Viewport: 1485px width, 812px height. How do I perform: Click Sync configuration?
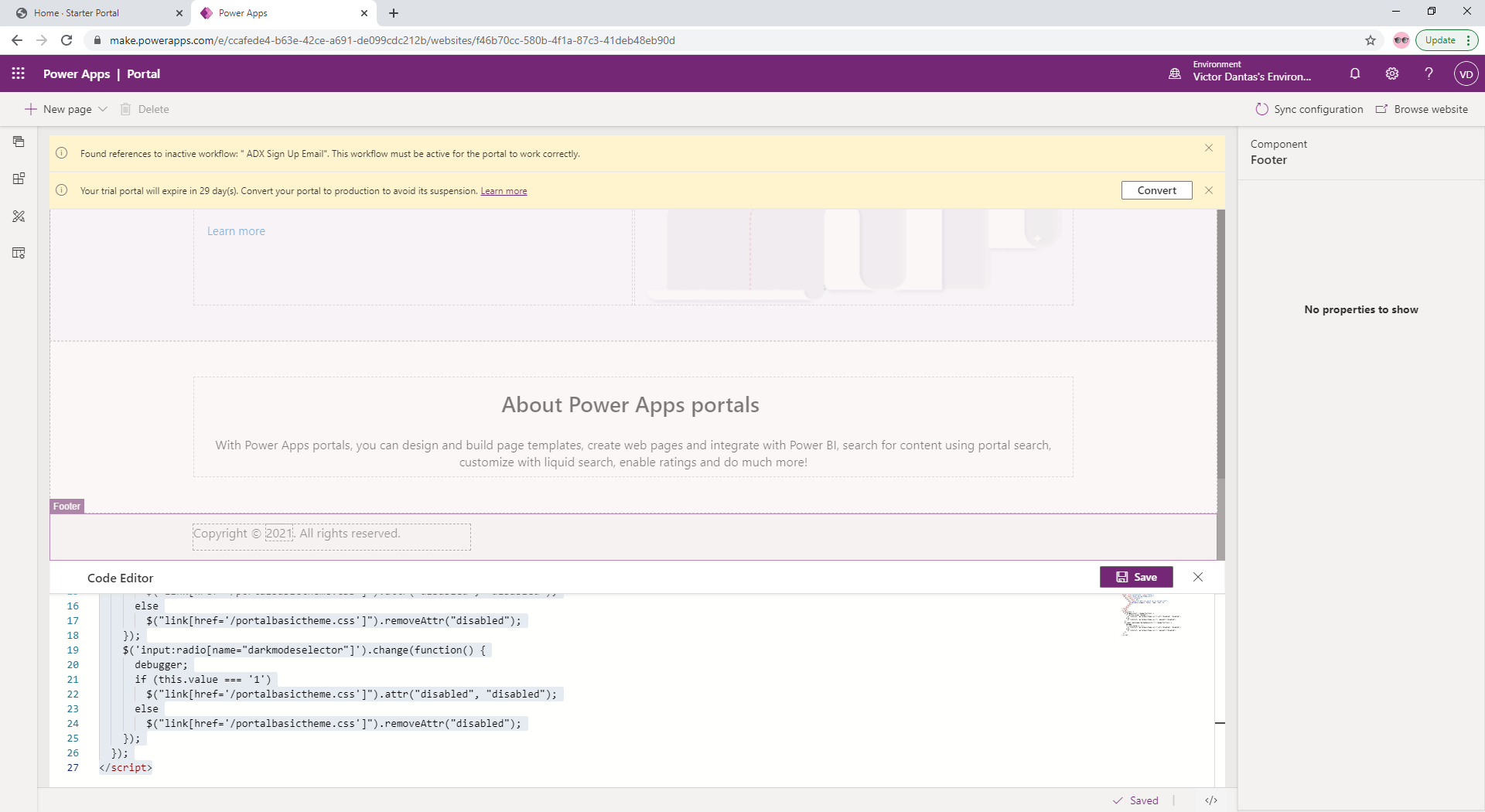pos(1309,109)
